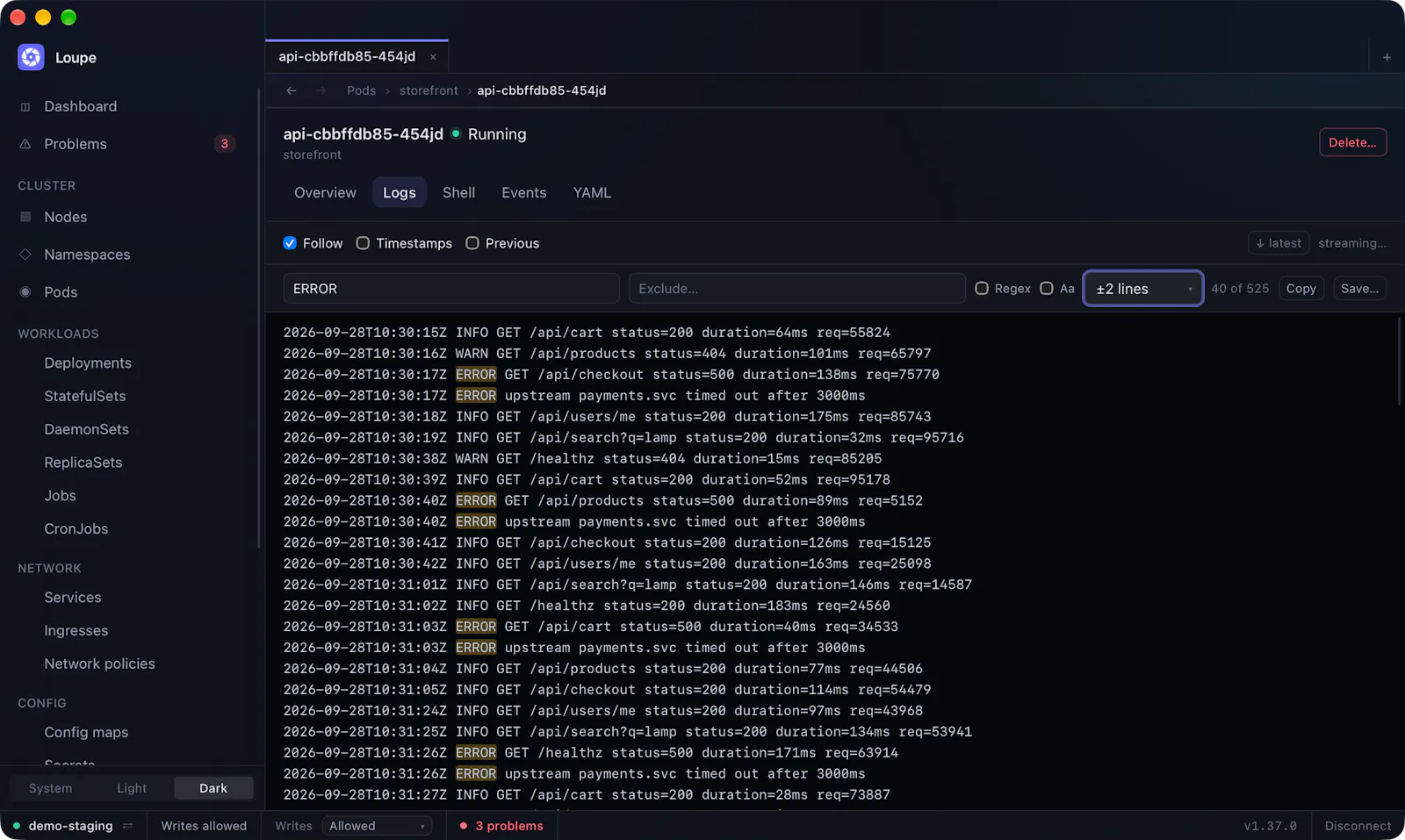1405x840 pixels.
Task: Go forward with the right arrow icon
Action: 321,90
